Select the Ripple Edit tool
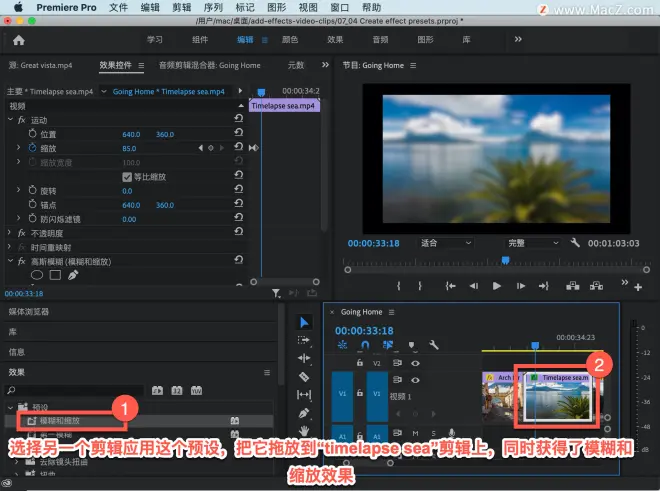Viewport: 660px width, 491px height. coord(304,358)
